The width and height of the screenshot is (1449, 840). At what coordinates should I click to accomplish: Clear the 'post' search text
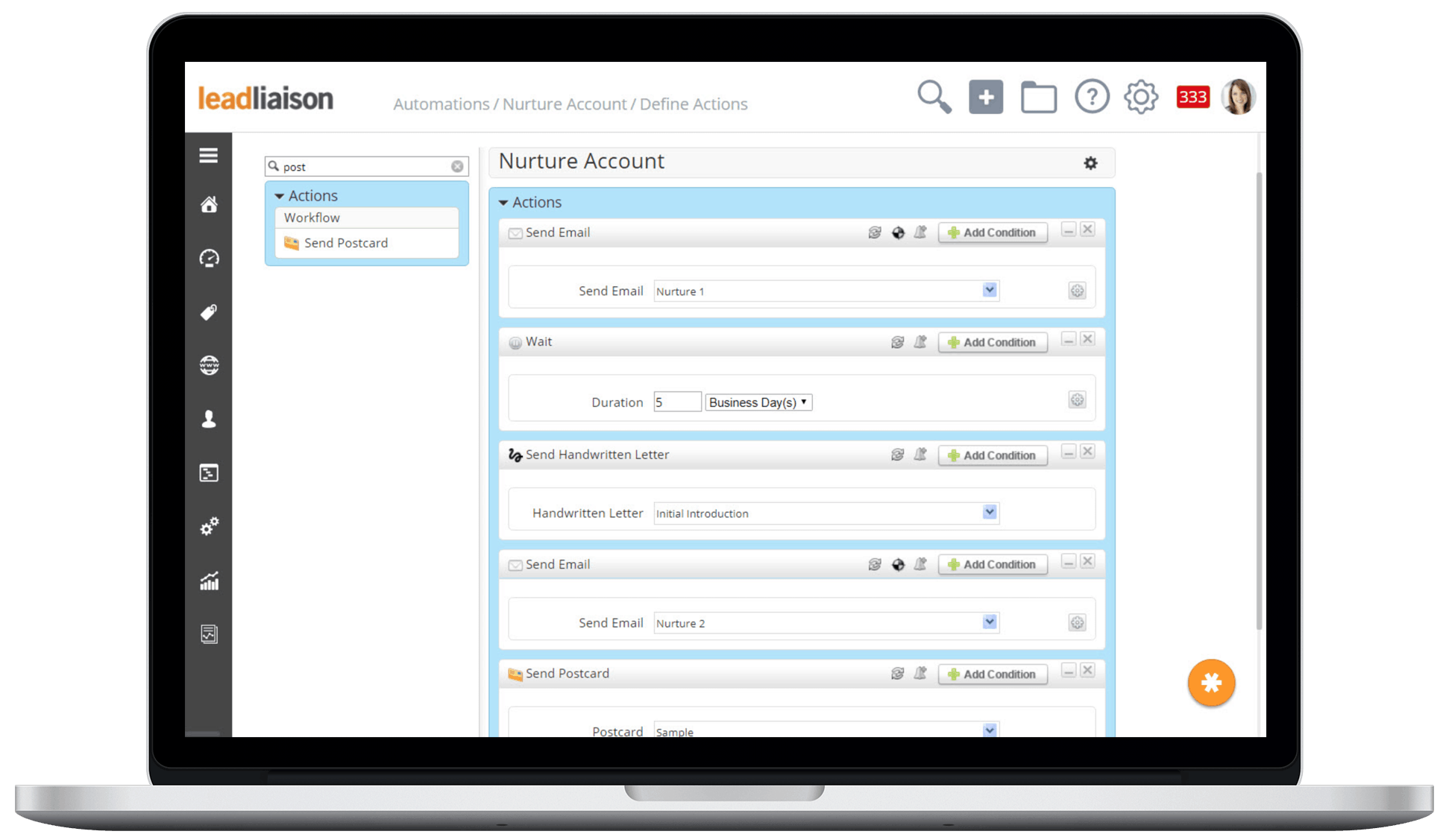click(457, 166)
